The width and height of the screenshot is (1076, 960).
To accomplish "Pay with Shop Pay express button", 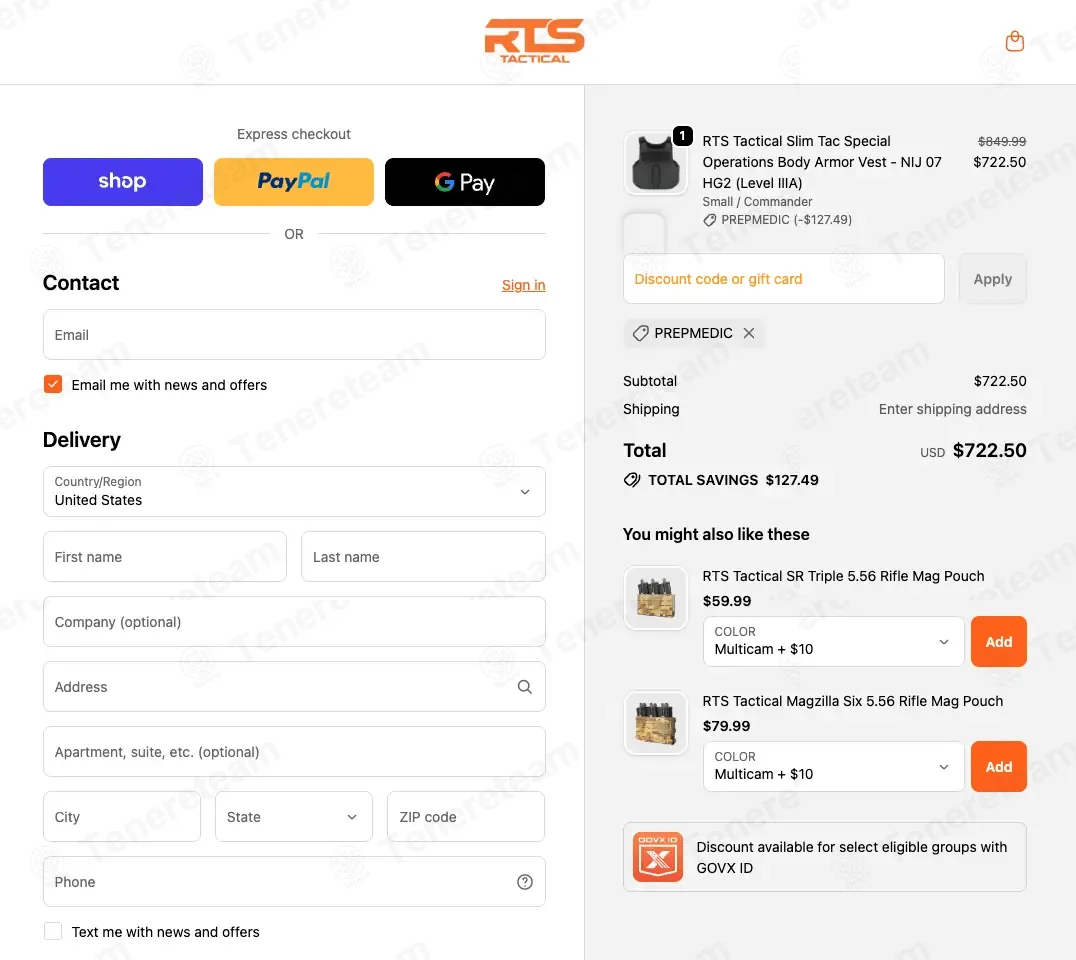I will click(123, 182).
